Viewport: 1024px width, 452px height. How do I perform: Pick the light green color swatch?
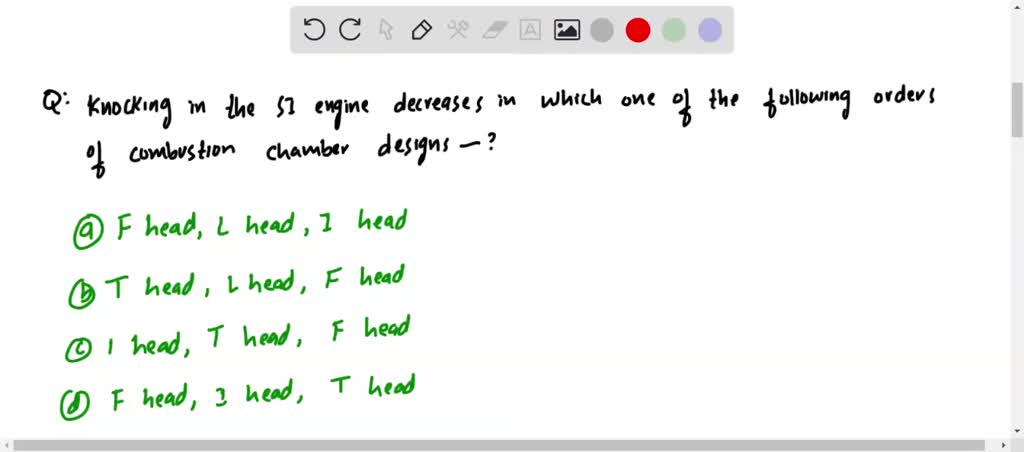click(674, 30)
